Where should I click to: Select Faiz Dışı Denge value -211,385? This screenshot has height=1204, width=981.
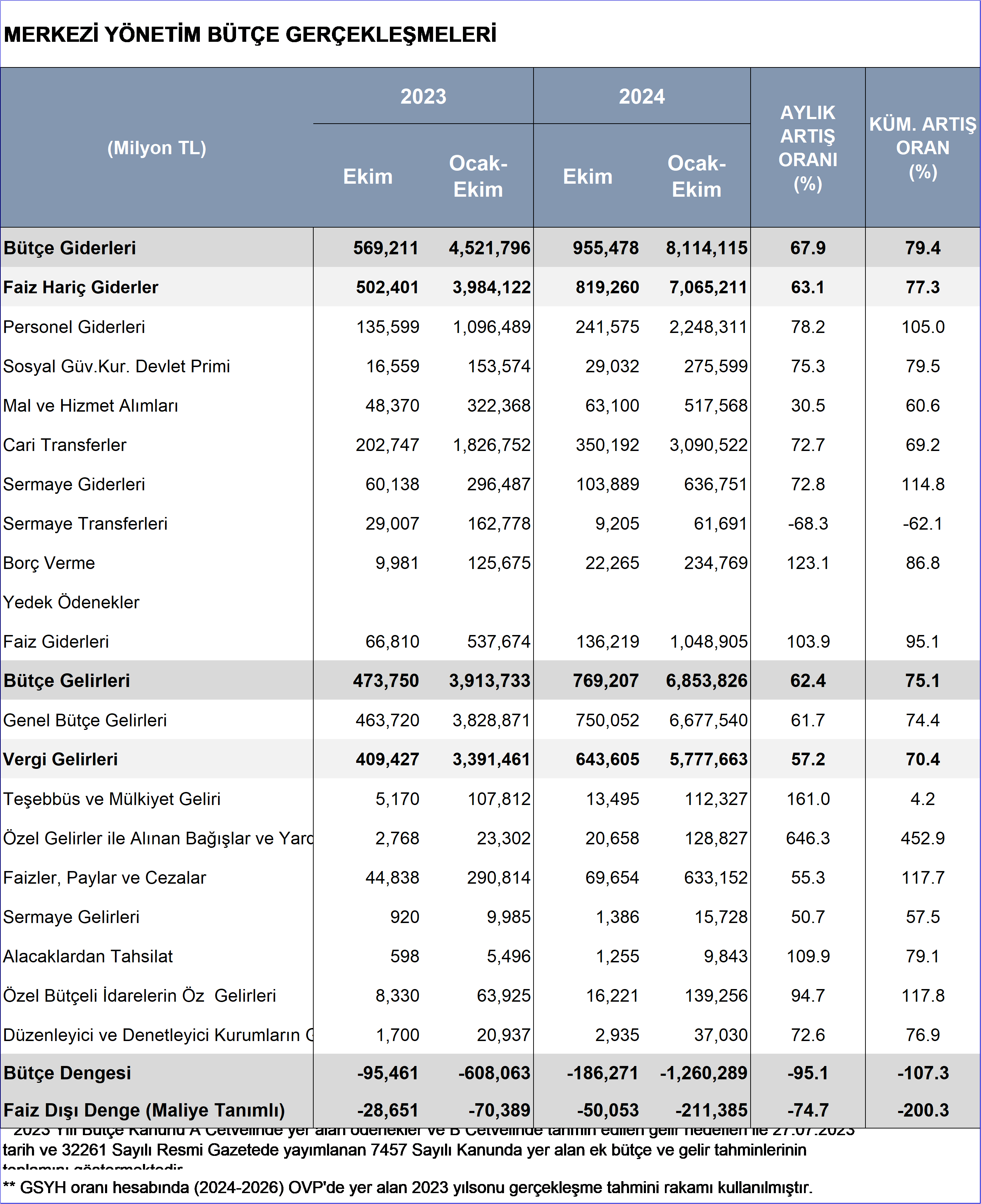click(x=712, y=1110)
